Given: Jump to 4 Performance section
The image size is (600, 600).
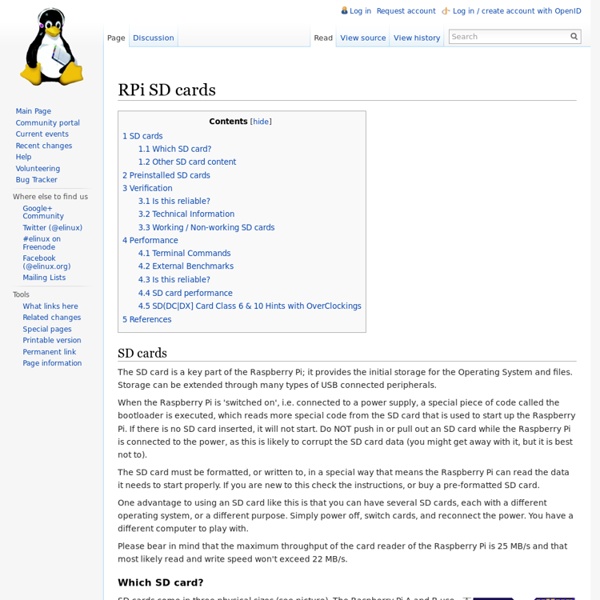Looking at the screenshot, I should pos(150,240).
